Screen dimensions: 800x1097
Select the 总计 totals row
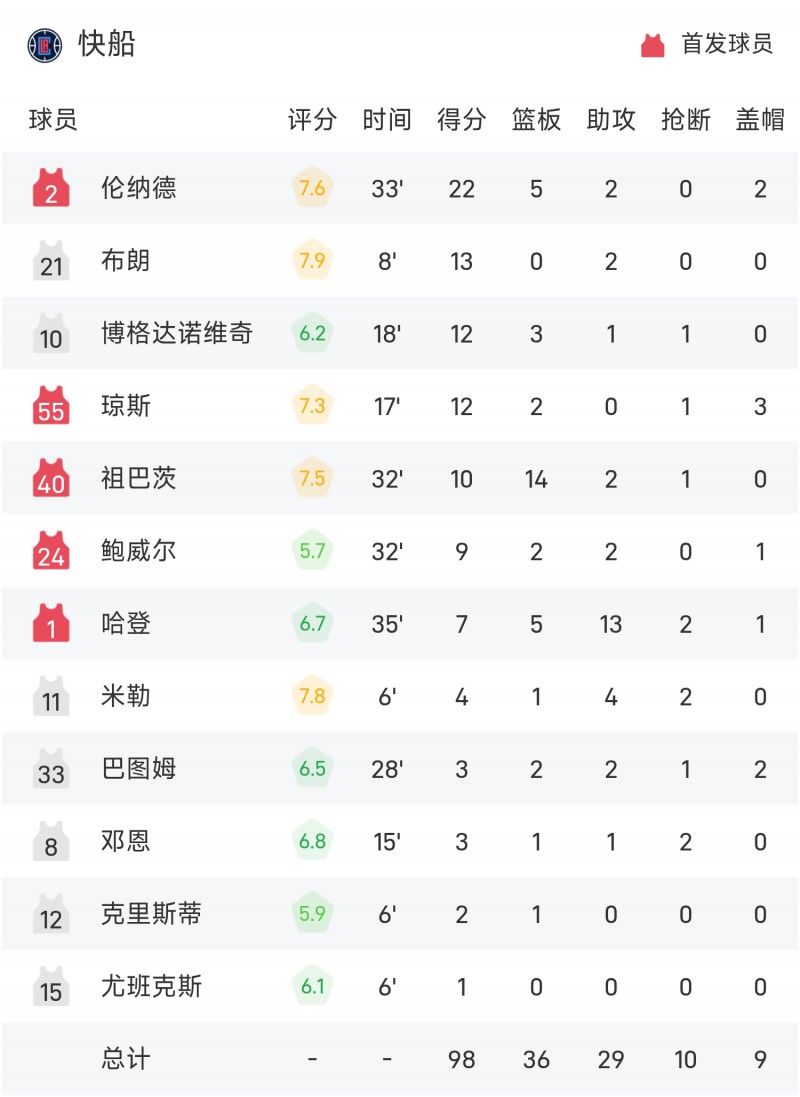pos(400,1059)
